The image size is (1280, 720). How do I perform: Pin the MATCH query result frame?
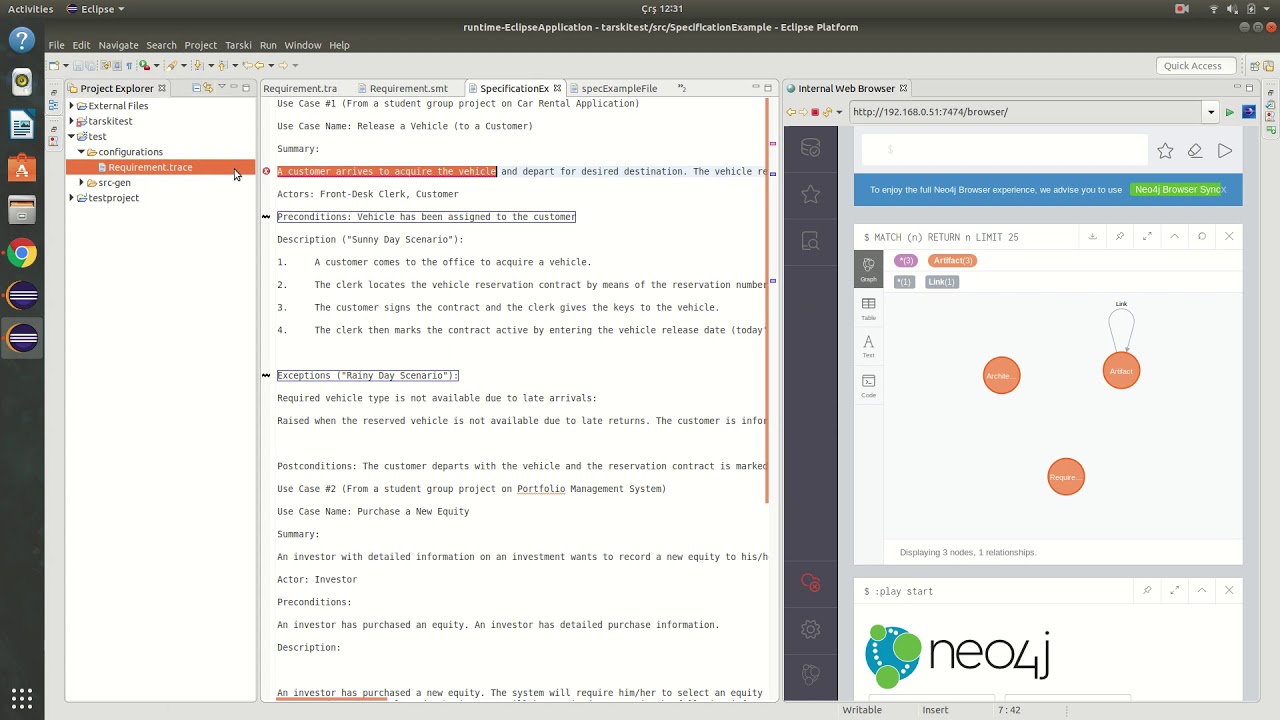coord(1120,237)
